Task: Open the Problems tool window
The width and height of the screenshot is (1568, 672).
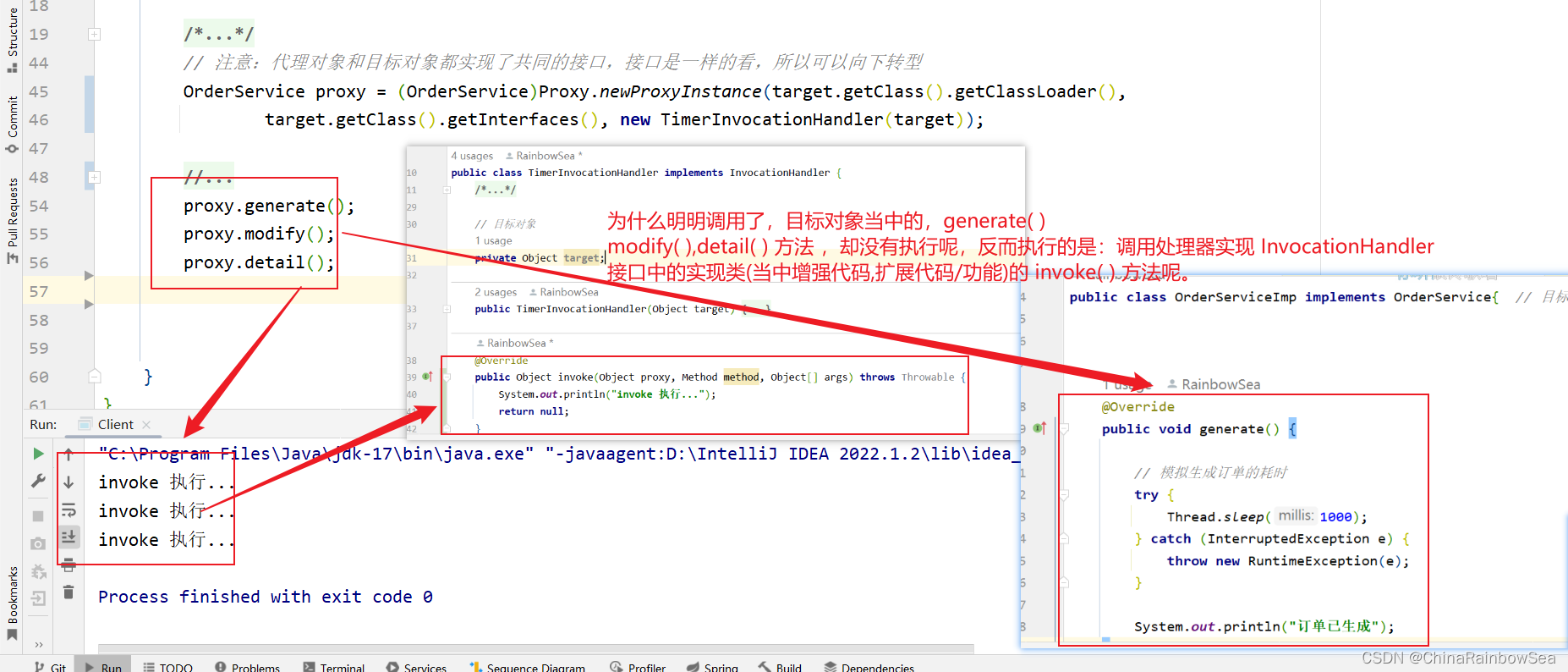Action: [x=247, y=667]
